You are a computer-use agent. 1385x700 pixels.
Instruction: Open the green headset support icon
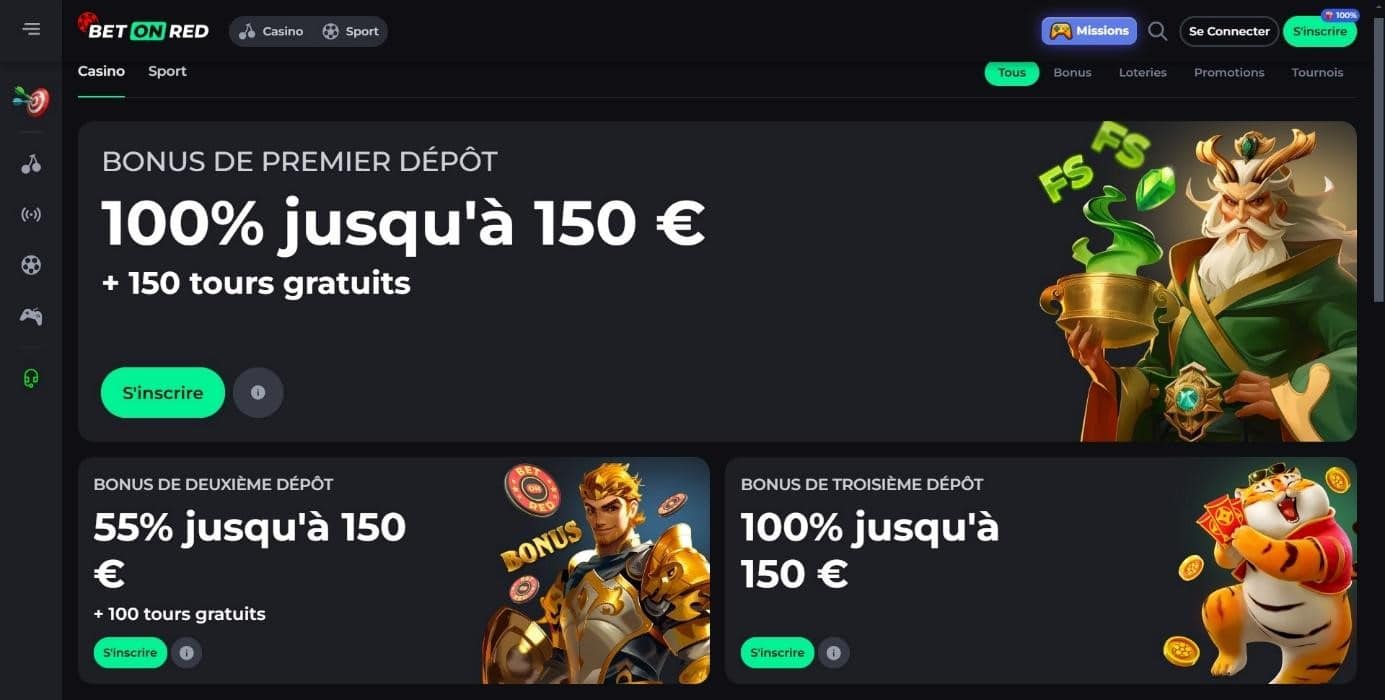click(x=31, y=378)
